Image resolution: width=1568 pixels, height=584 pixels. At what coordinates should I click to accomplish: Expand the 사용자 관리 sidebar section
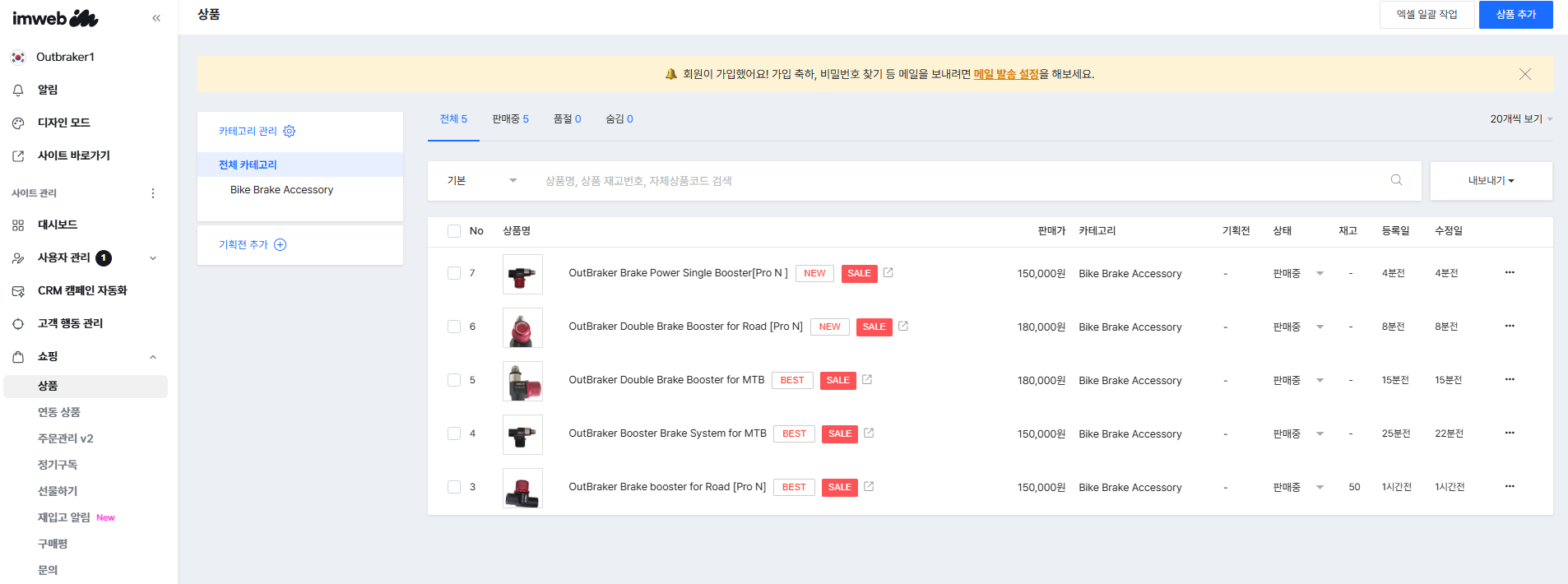pyautogui.click(x=153, y=258)
